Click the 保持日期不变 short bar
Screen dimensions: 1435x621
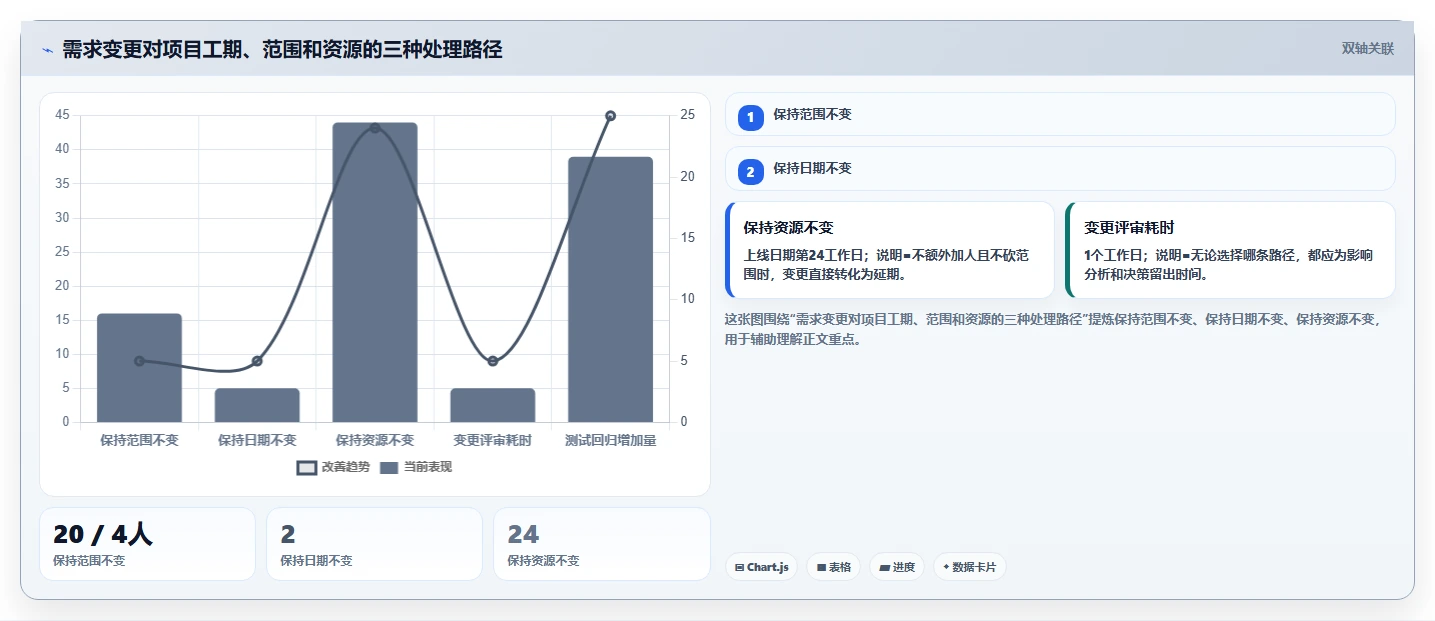[257, 405]
